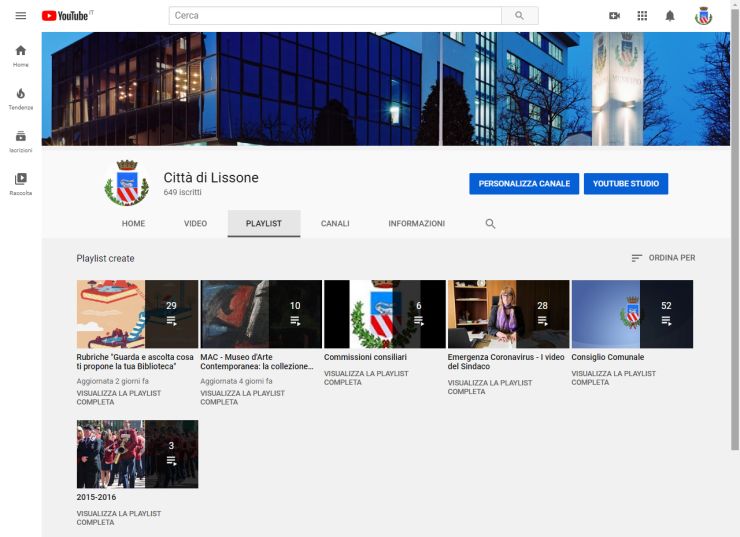This screenshot has height=537, width=740.
Task: View full playlist under Commissioni consiliari
Action: [366, 378]
